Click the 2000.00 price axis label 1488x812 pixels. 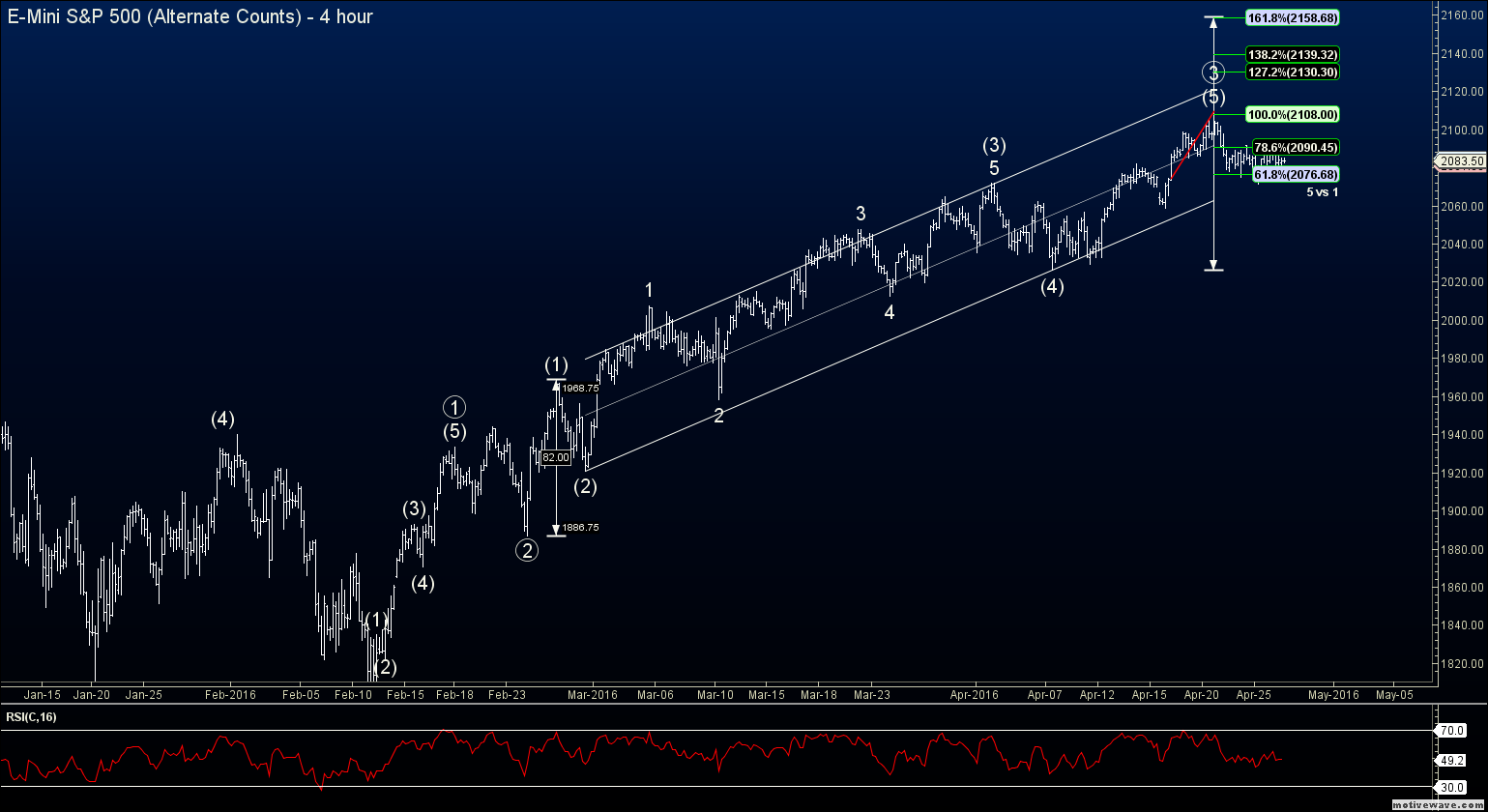click(x=1462, y=321)
